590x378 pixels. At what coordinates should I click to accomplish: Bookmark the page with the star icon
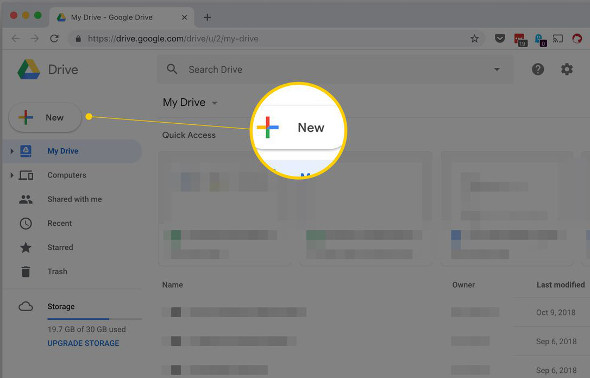point(474,38)
